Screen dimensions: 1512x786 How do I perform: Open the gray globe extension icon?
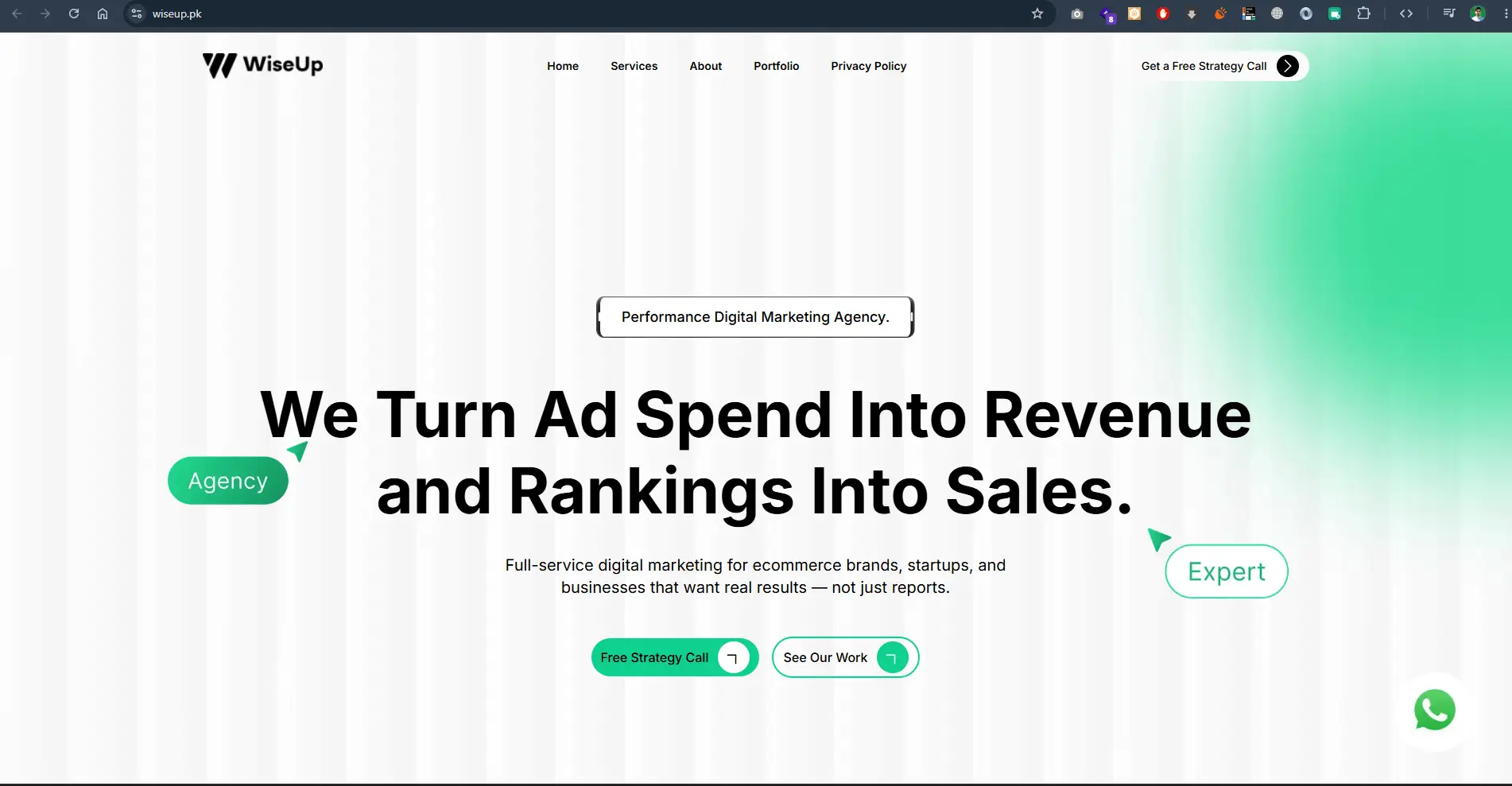[x=1277, y=14]
